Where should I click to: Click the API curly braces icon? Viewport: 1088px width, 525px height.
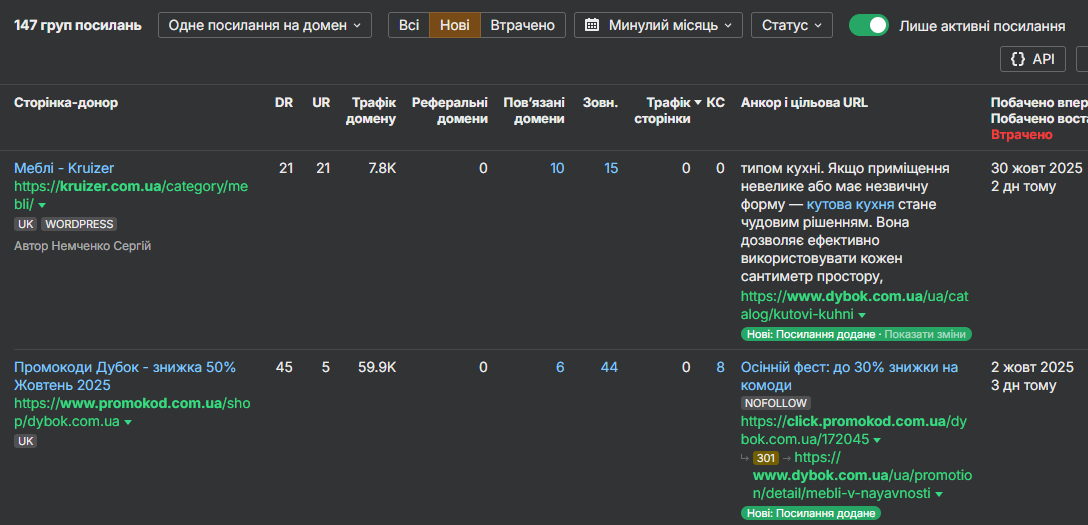1018,59
